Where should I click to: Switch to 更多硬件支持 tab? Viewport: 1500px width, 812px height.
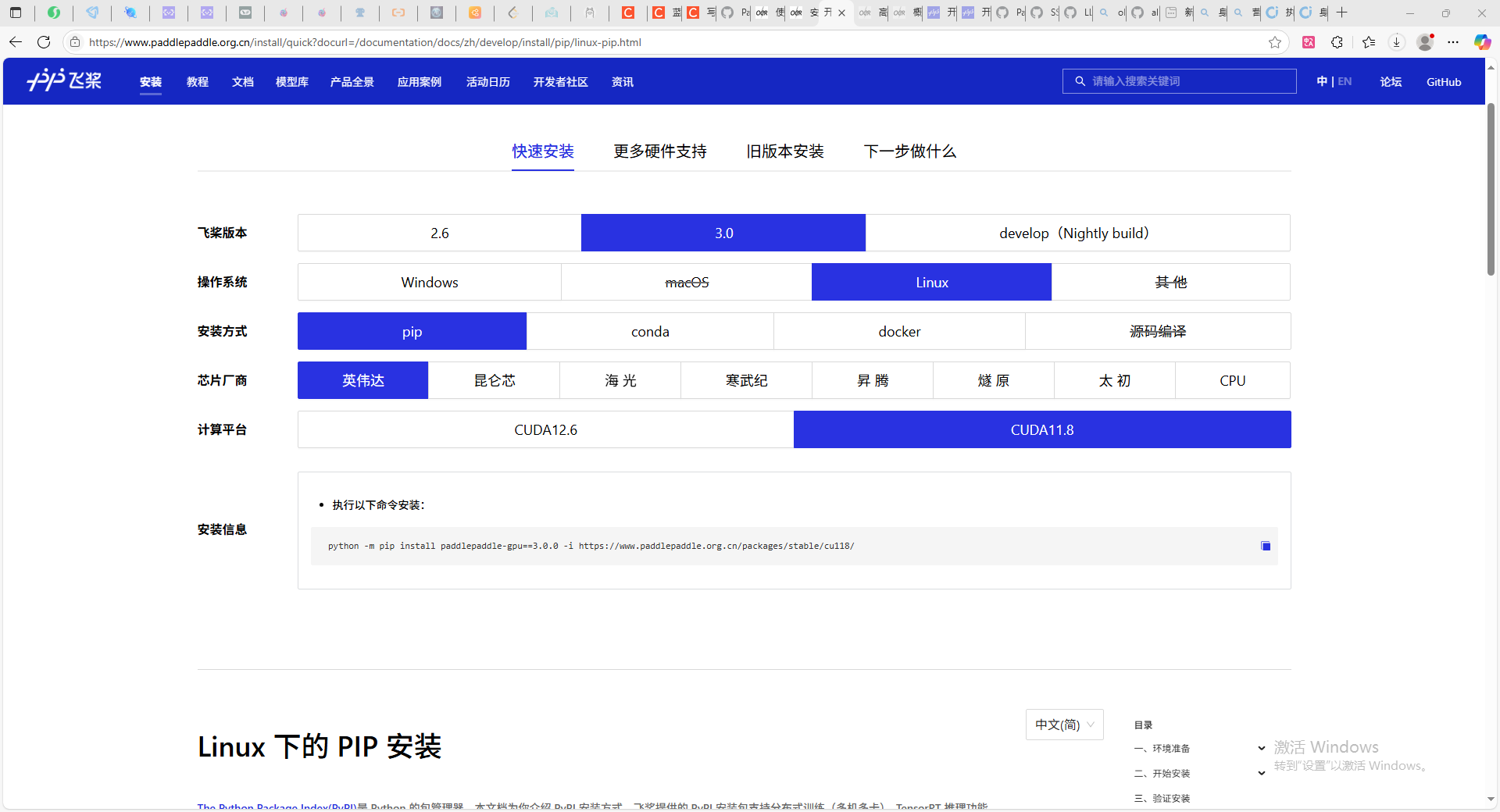(x=660, y=151)
